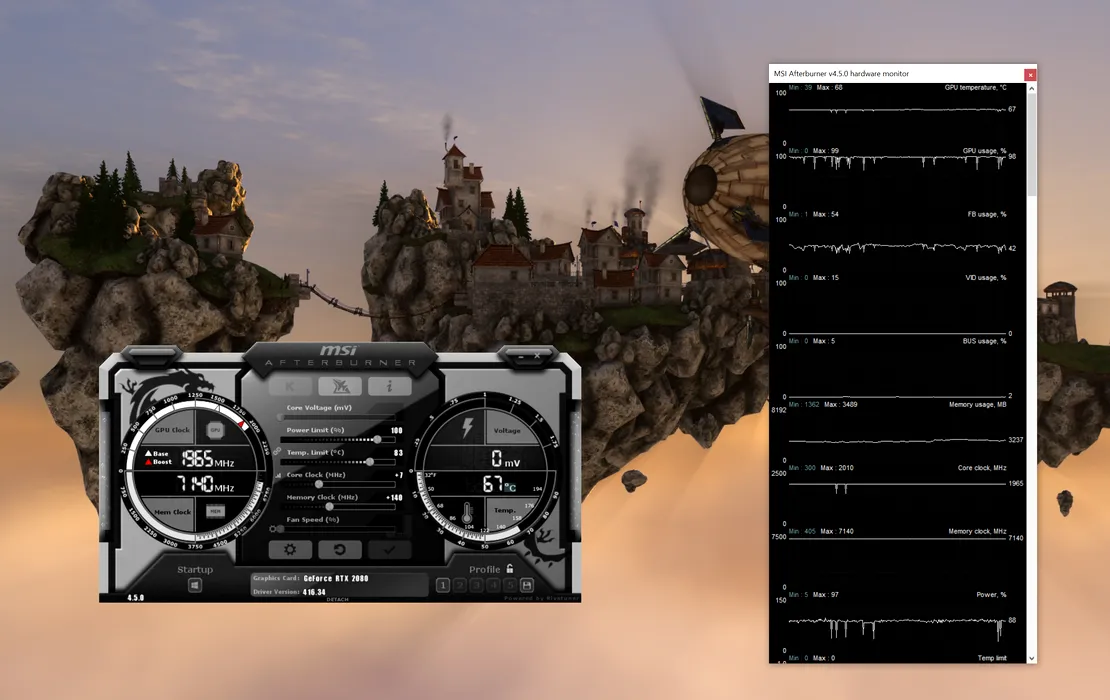Click the driver version '416.34'
The height and width of the screenshot is (700, 1110).
[x=314, y=592]
